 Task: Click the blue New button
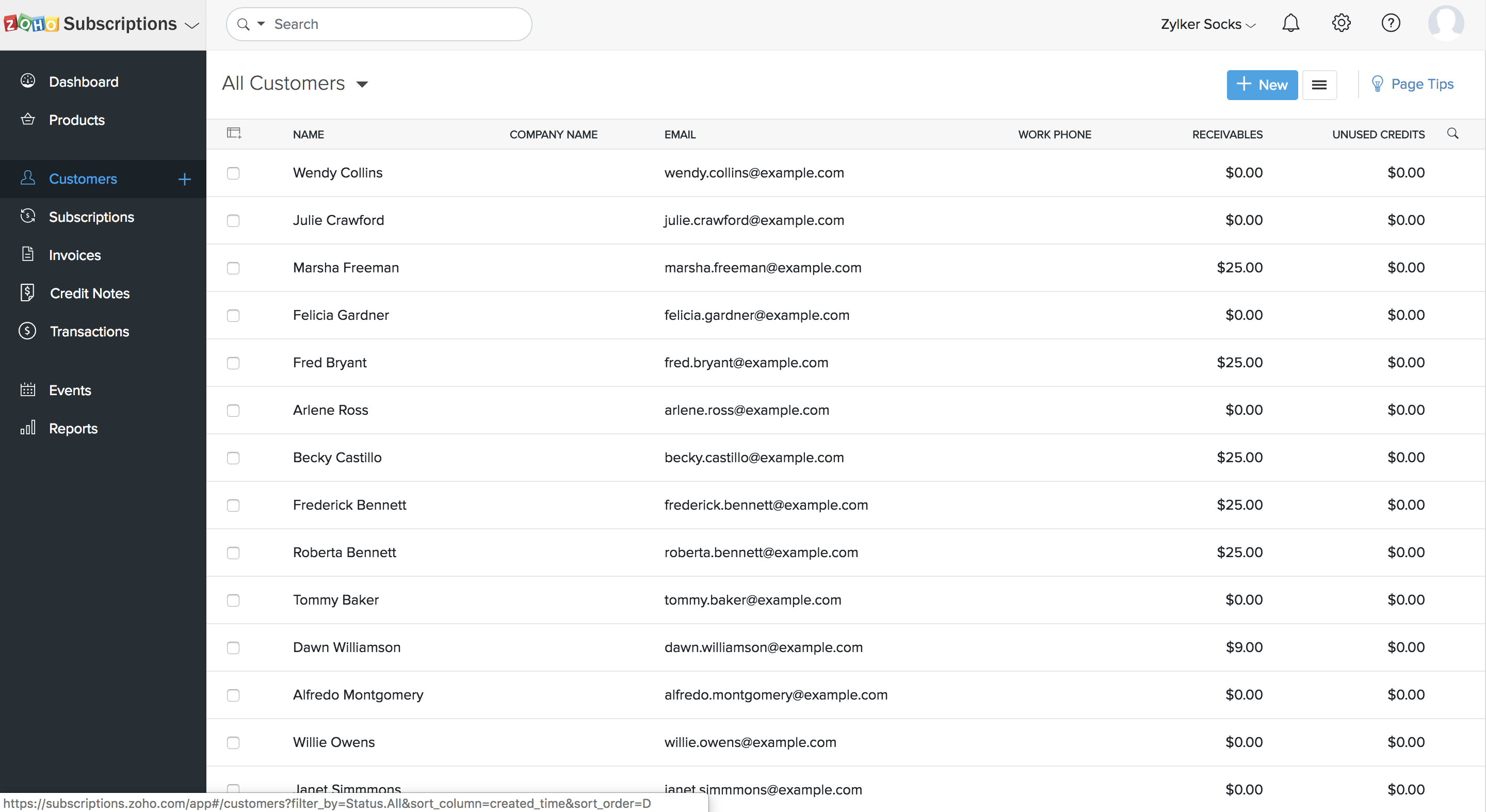pos(1262,85)
